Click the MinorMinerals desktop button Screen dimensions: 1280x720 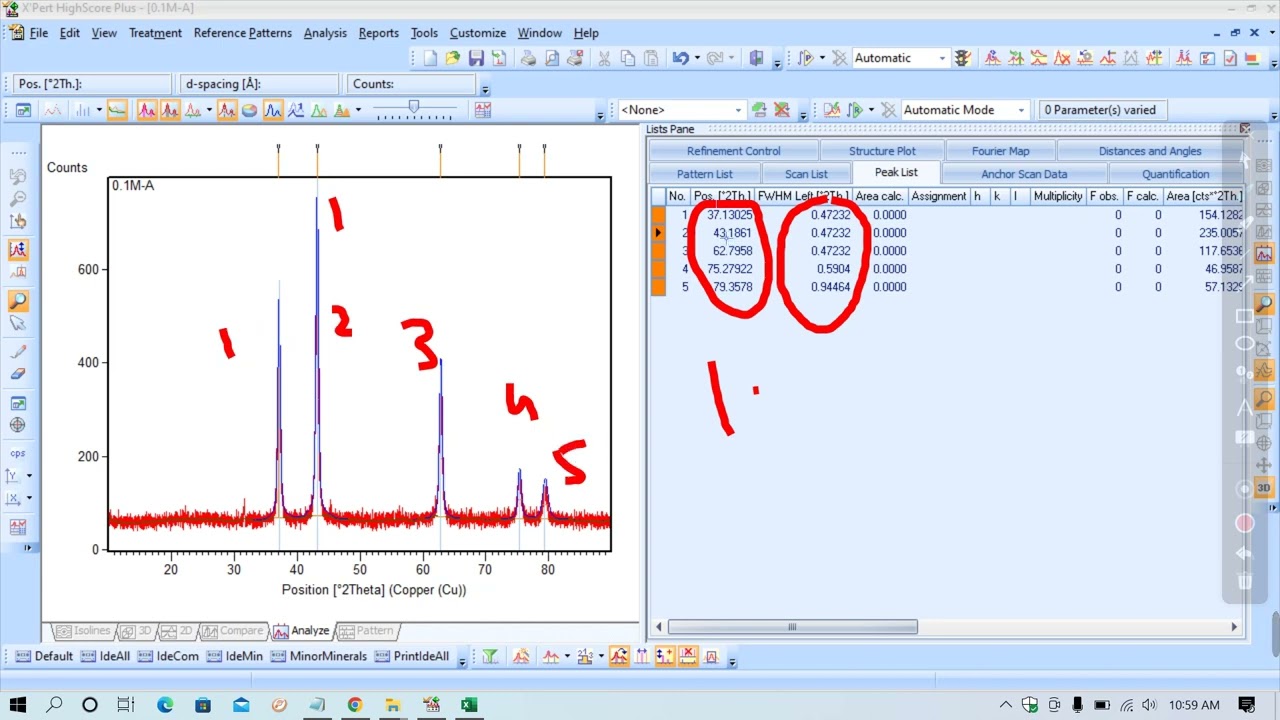319,657
